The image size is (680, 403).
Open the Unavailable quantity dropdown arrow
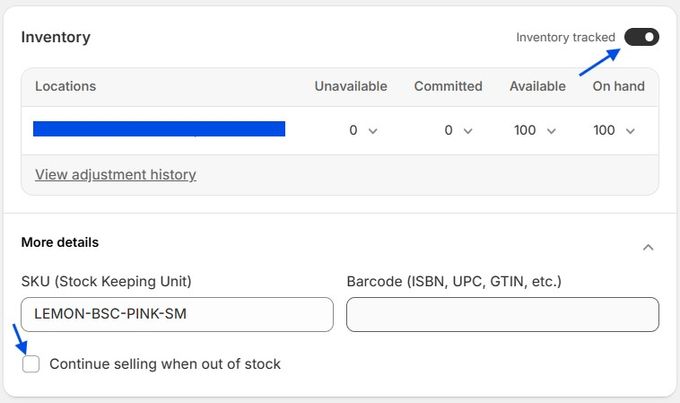373,131
